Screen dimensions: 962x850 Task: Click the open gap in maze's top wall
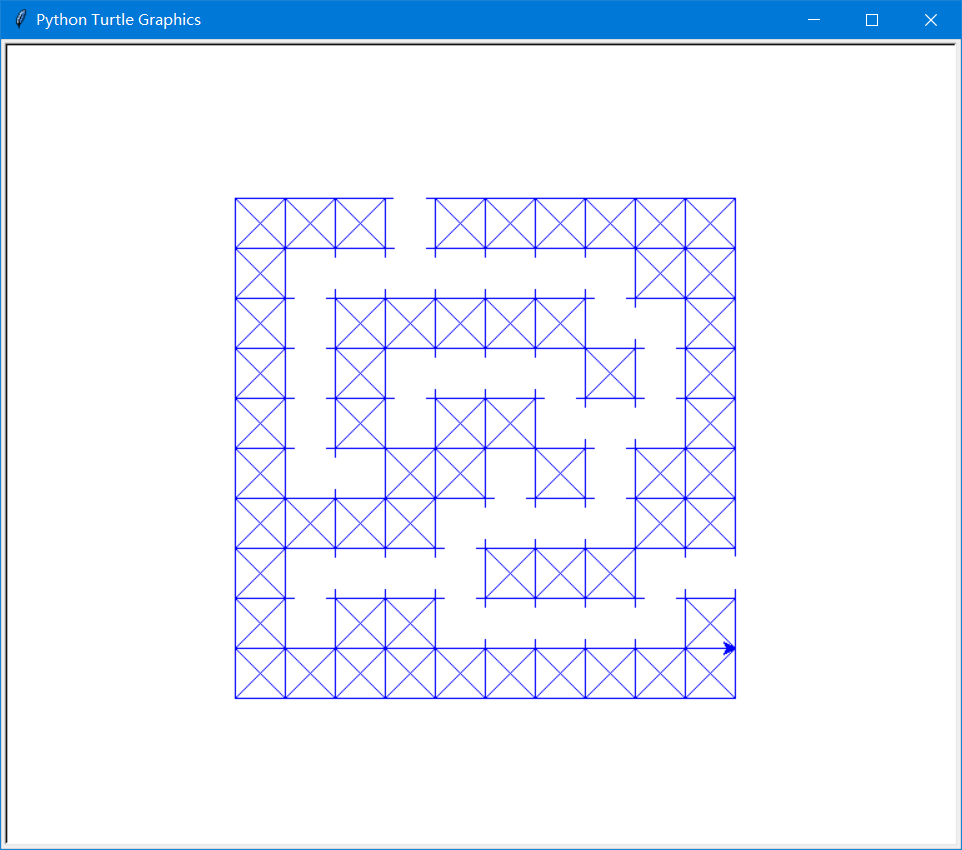pos(410,223)
